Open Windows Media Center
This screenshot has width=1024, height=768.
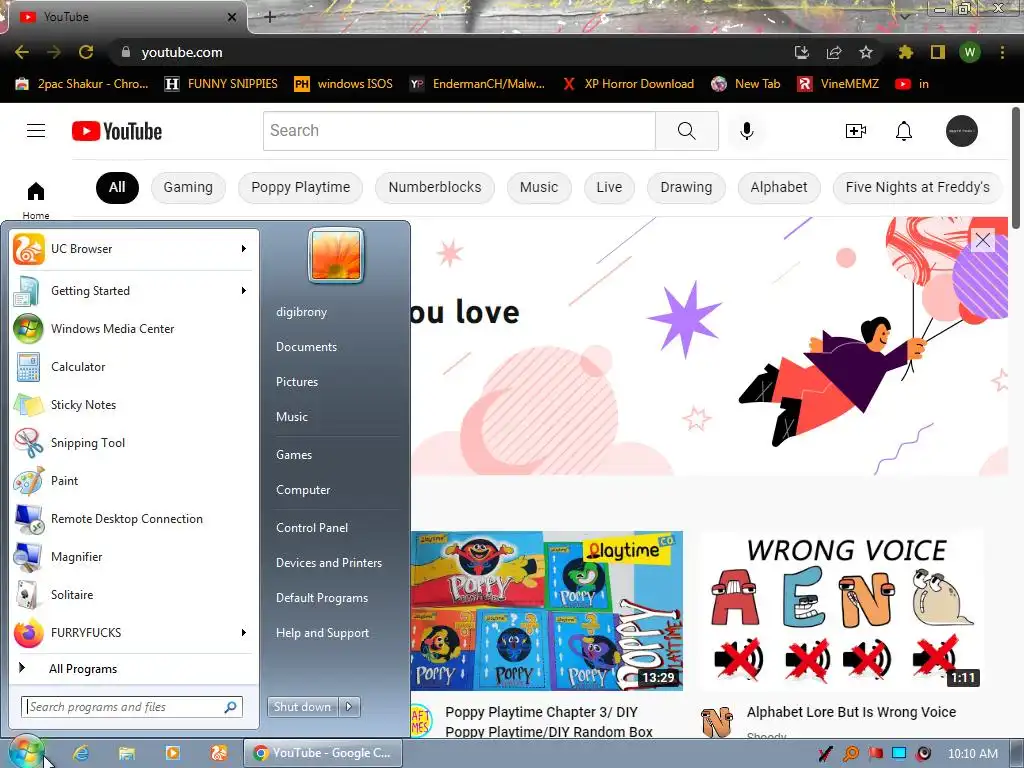(133, 328)
